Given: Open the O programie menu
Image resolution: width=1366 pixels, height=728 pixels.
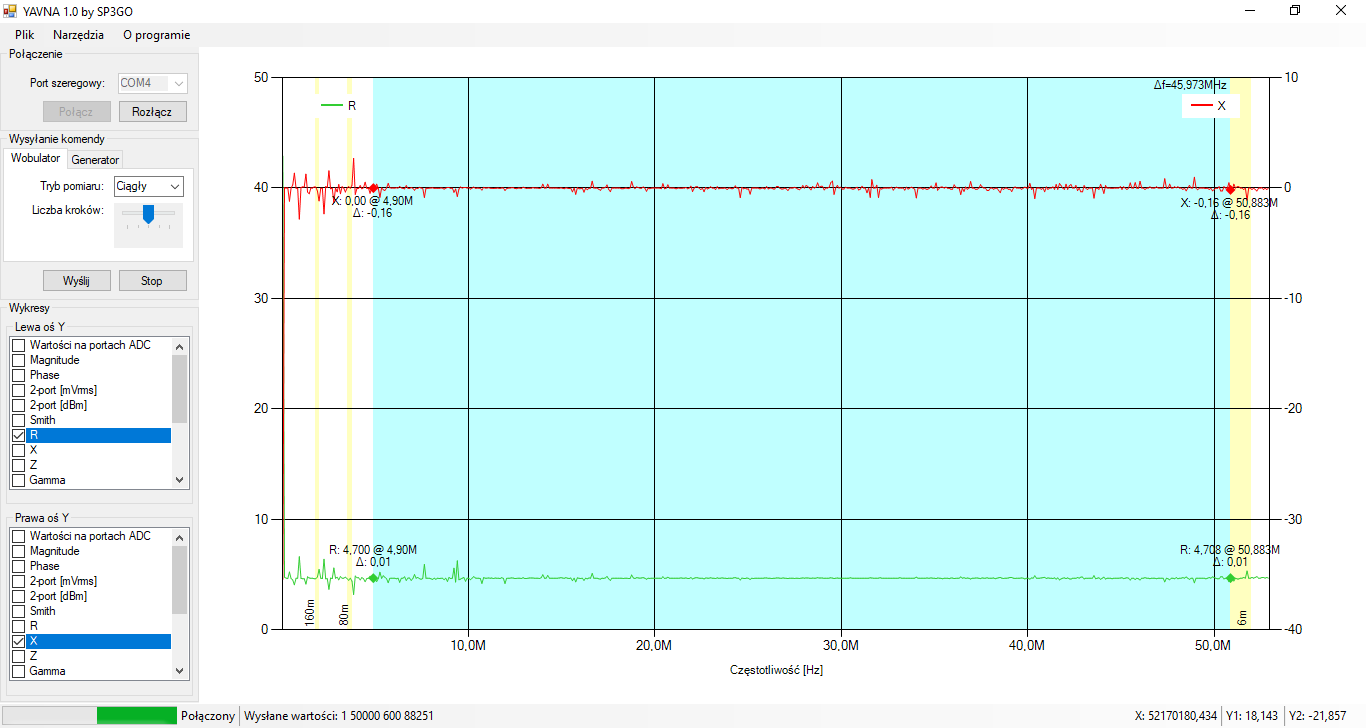Looking at the screenshot, I should 156,34.
